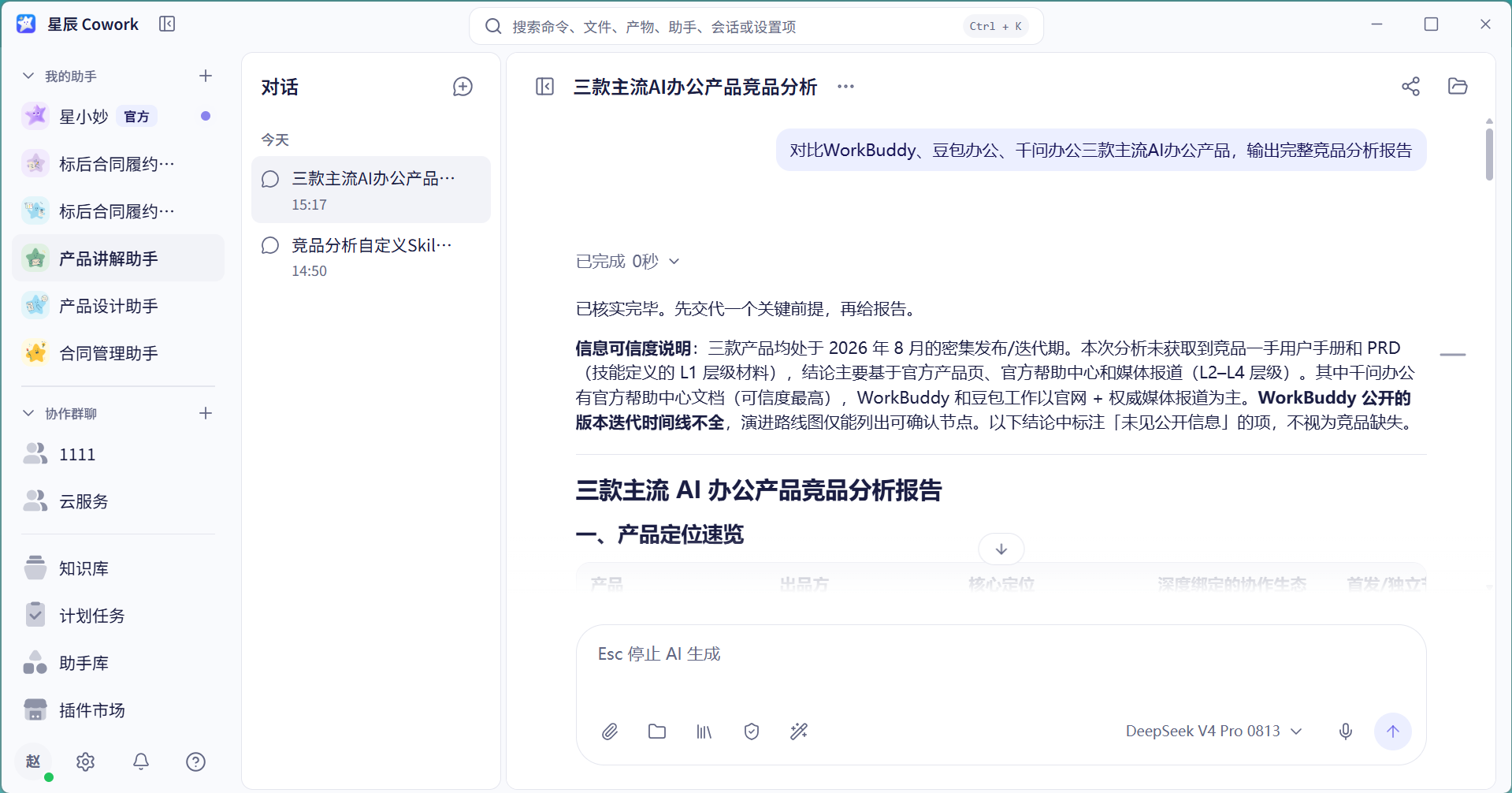Open user avatar 赵 profile
Viewport: 1512px width, 793px height.
(x=33, y=761)
